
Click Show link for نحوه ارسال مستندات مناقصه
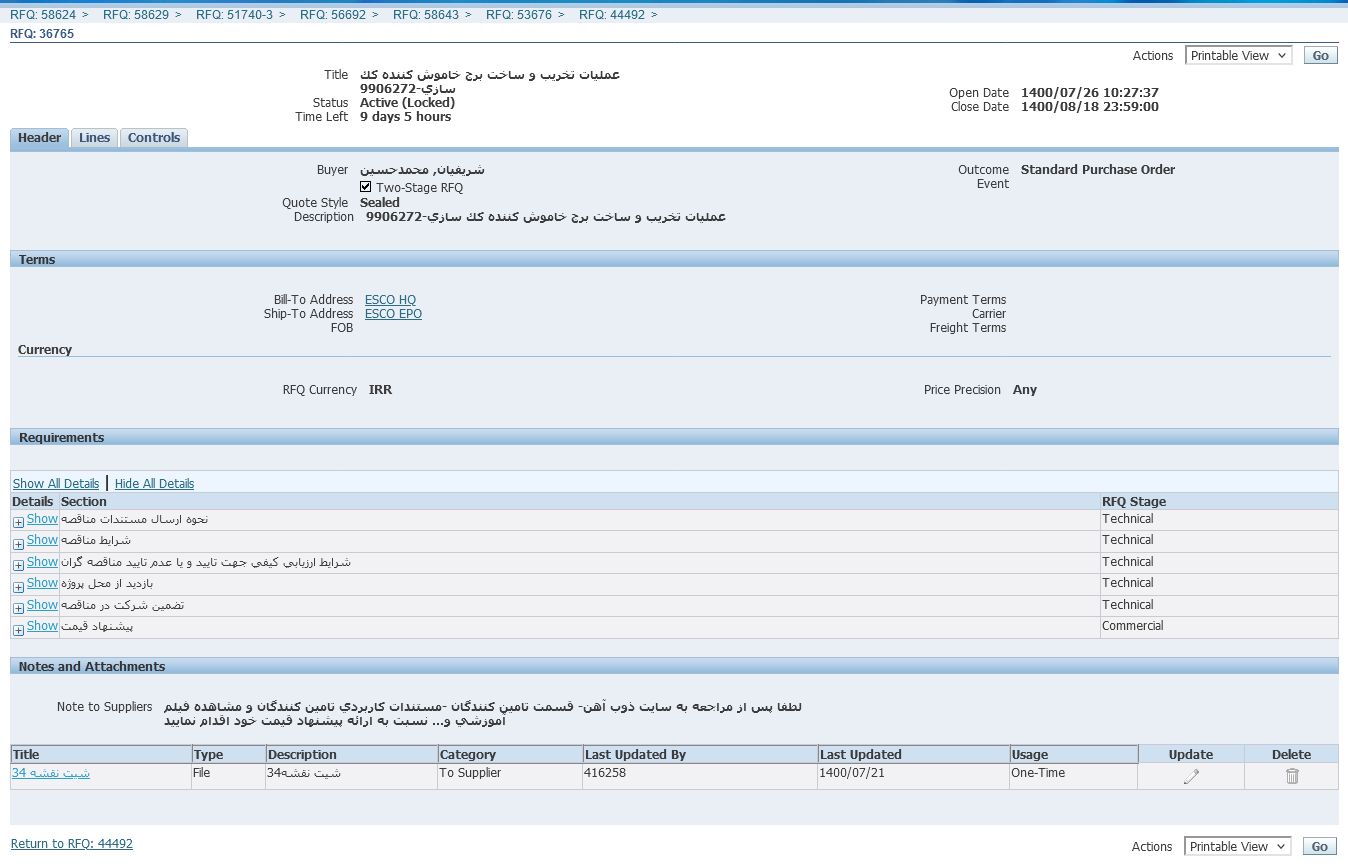tap(42, 519)
